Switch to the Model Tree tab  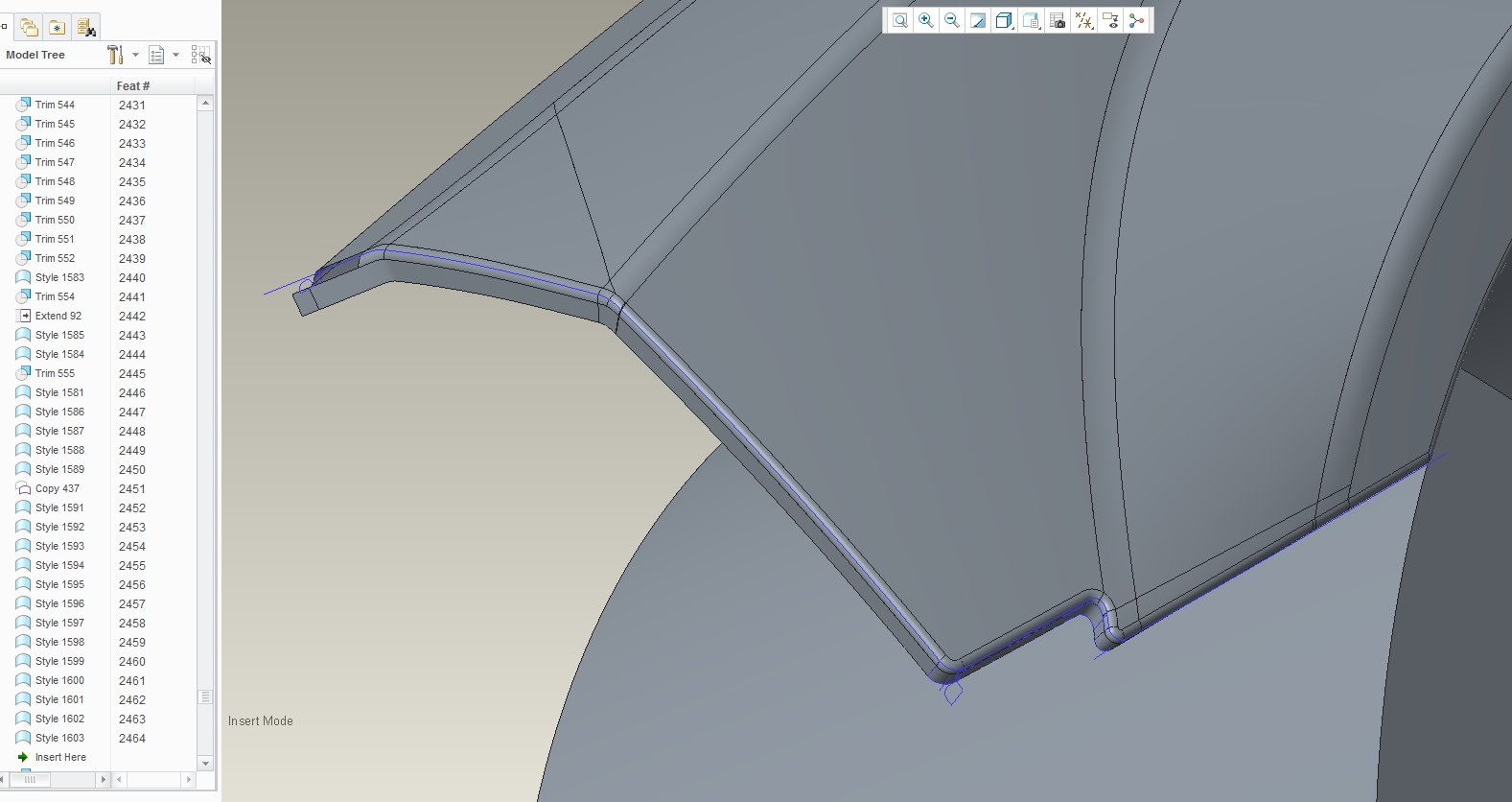coord(5,27)
